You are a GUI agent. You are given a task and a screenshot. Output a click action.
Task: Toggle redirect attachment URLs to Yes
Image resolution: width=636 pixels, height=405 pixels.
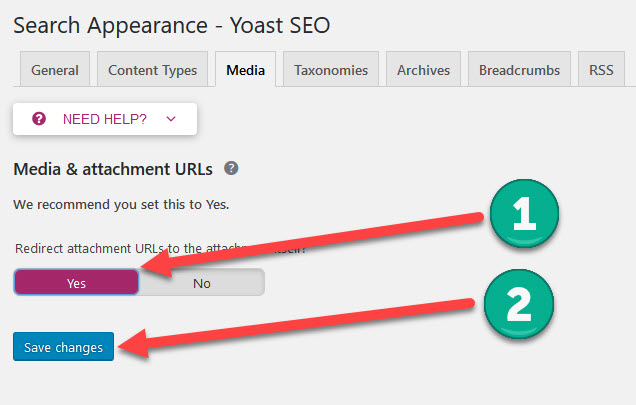76,282
